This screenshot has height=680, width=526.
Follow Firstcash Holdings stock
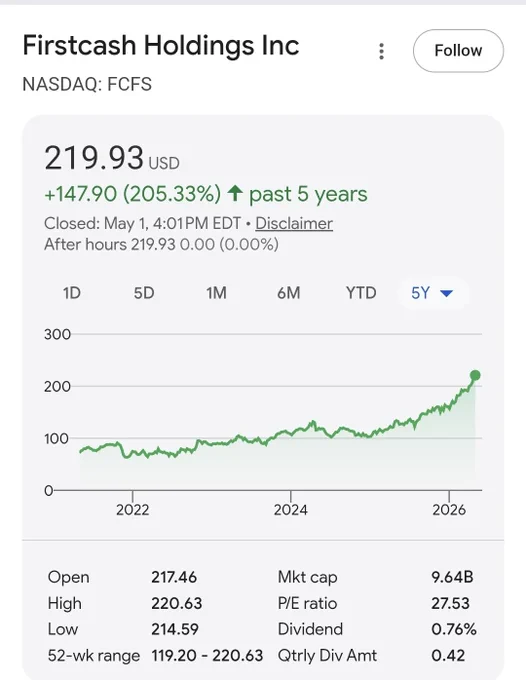tap(458, 51)
